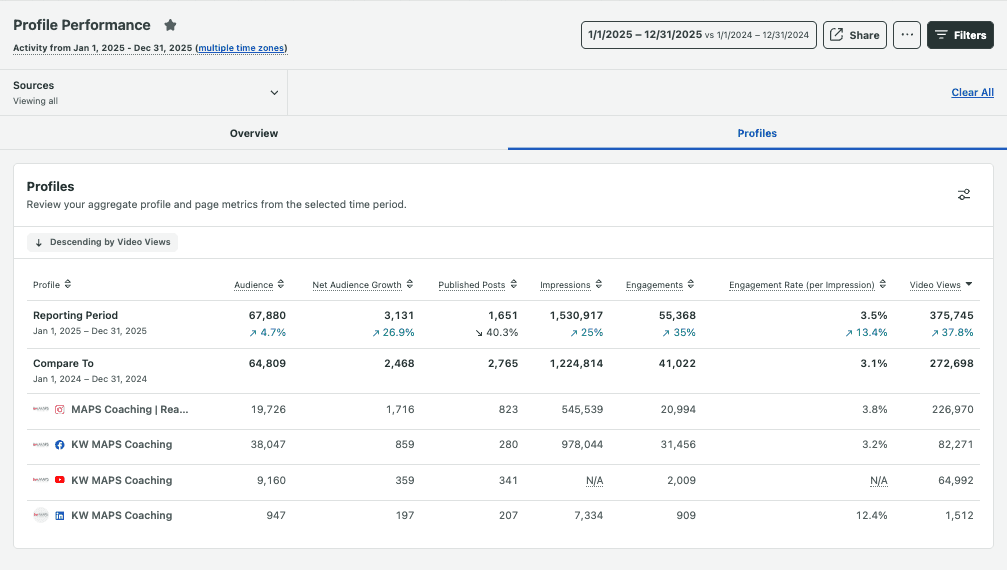Screen dimensions: 1007x570
Task: Click the LinkedIn icon for KW MAPS Coaching
Action: coord(60,516)
